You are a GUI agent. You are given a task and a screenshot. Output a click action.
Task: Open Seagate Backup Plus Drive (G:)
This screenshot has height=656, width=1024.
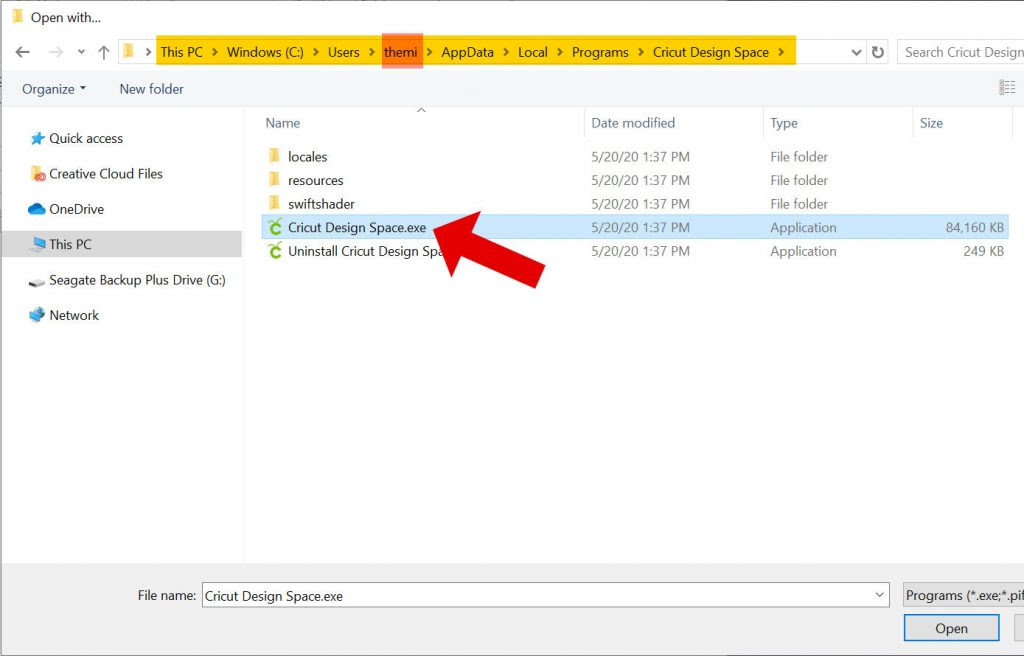(137, 280)
